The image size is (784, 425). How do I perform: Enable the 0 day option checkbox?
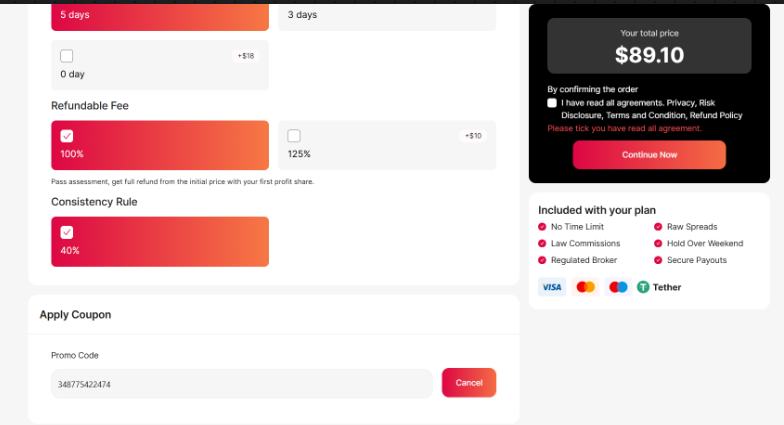66,56
